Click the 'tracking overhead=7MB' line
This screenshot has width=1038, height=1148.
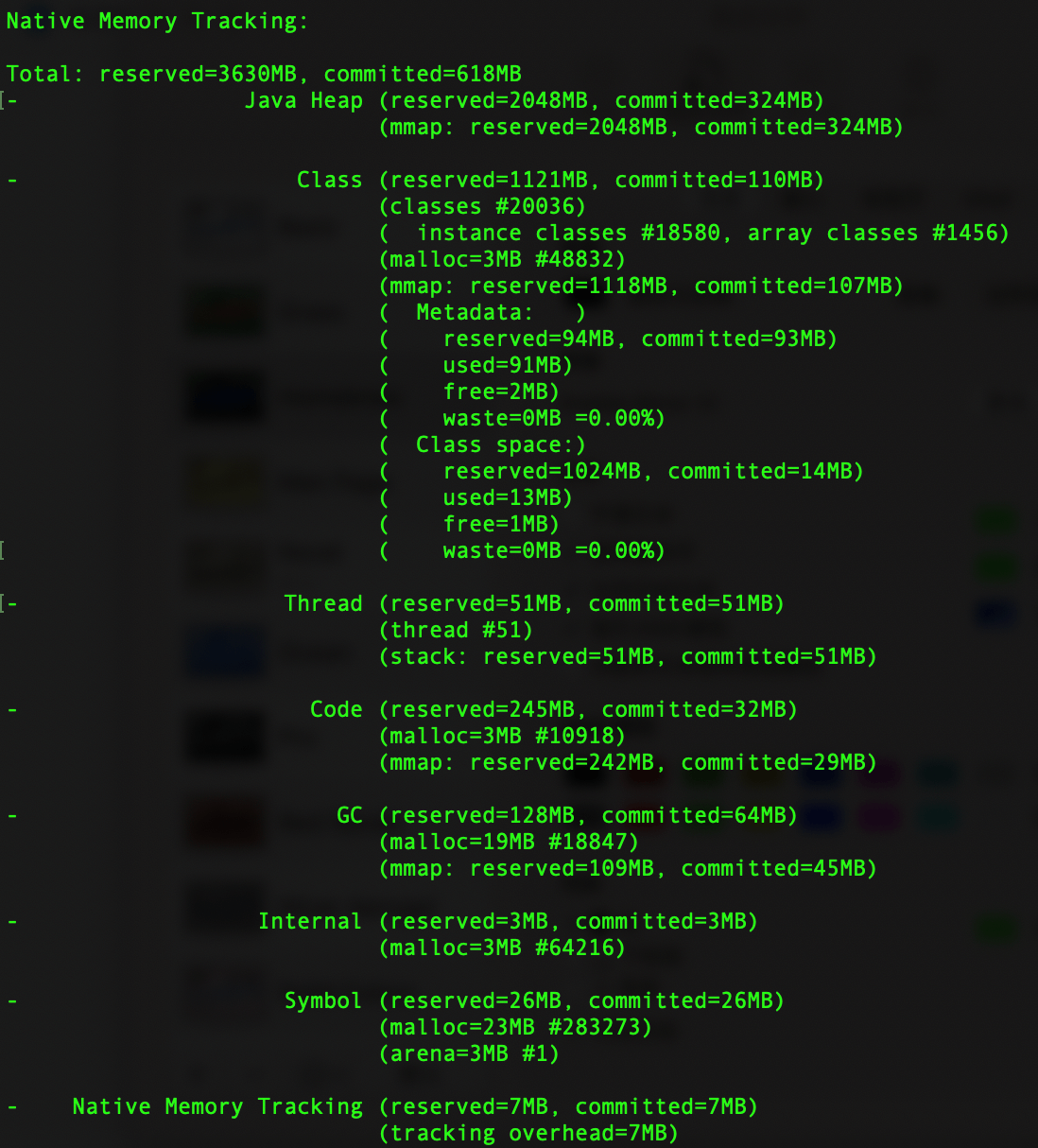pyautogui.click(x=528, y=1133)
